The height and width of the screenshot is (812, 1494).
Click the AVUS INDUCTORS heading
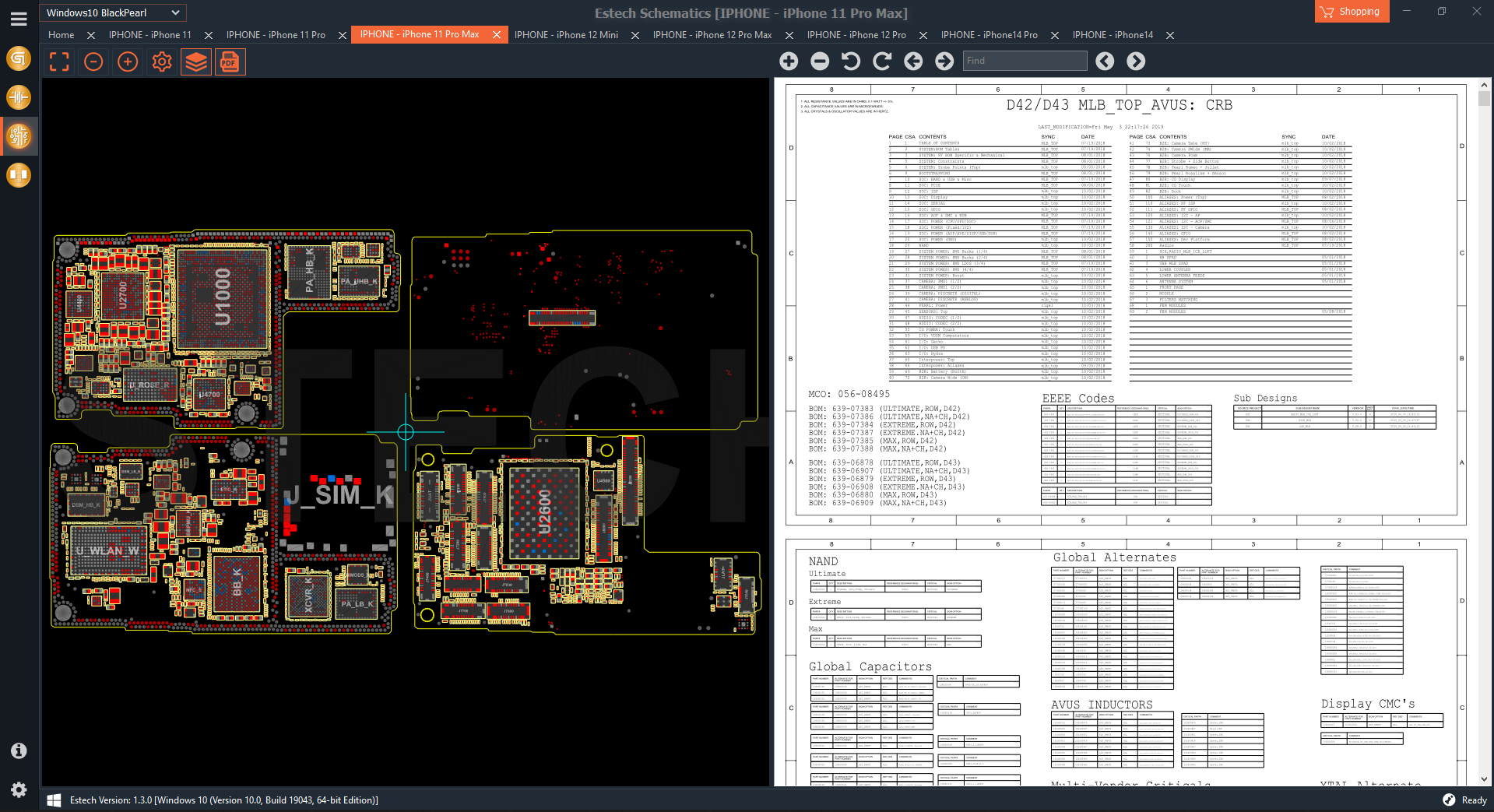(x=1102, y=705)
